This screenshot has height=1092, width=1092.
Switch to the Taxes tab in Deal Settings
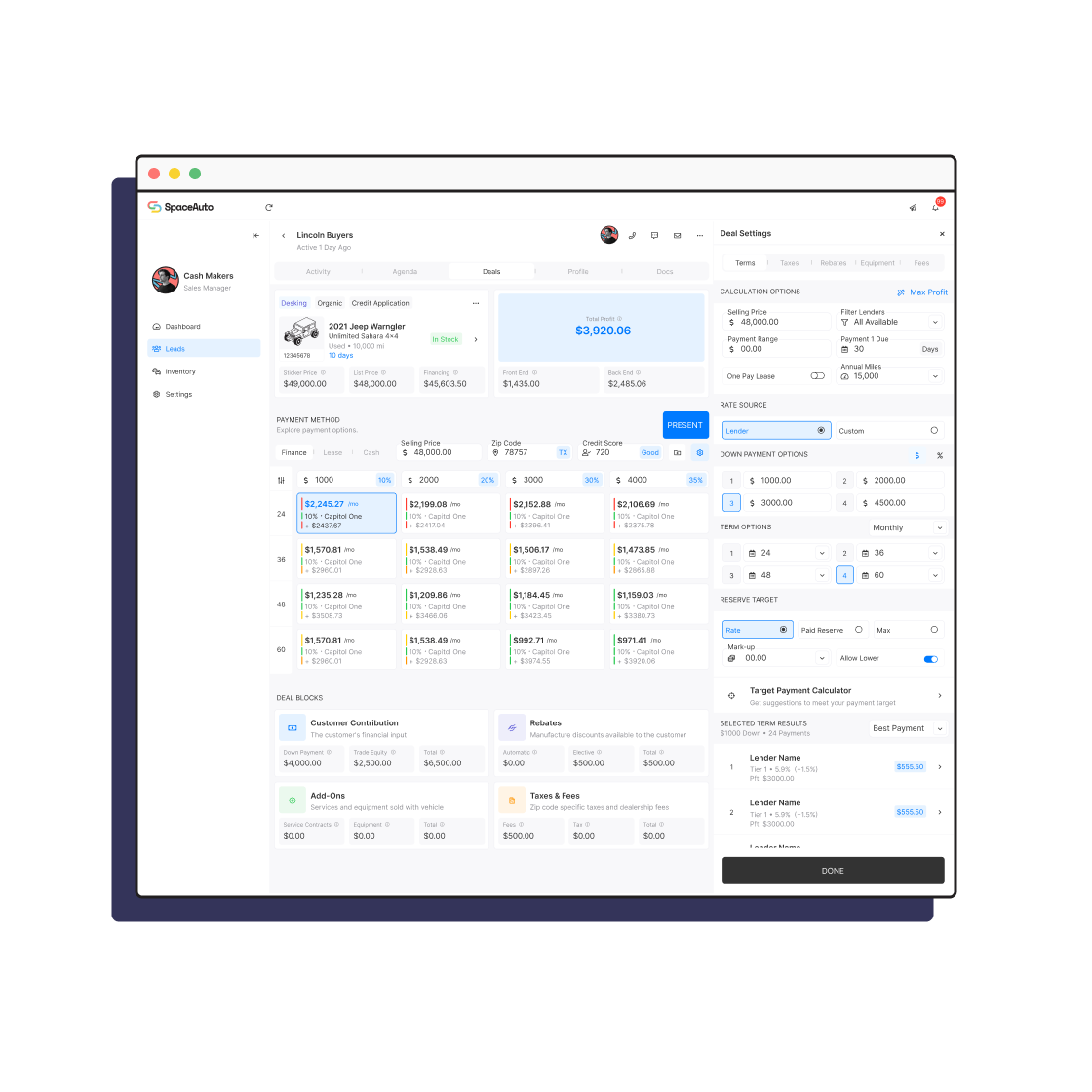click(789, 262)
